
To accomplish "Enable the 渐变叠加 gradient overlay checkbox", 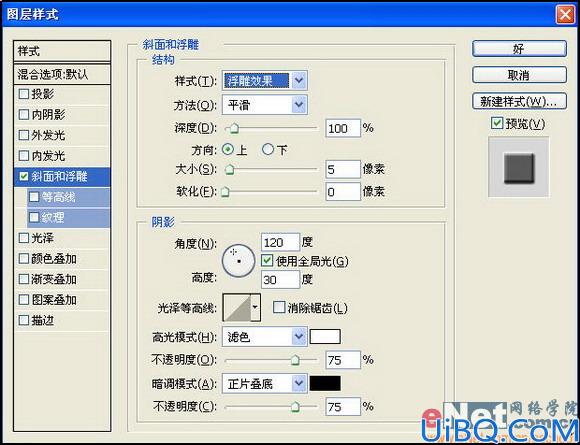I will click(x=24, y=279).
